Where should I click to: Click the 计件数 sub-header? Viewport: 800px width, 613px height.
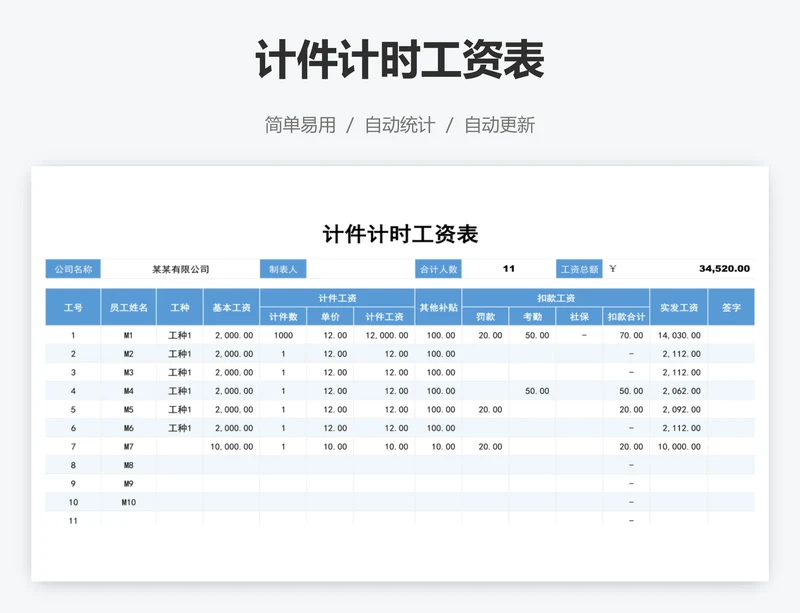point(283,316)
